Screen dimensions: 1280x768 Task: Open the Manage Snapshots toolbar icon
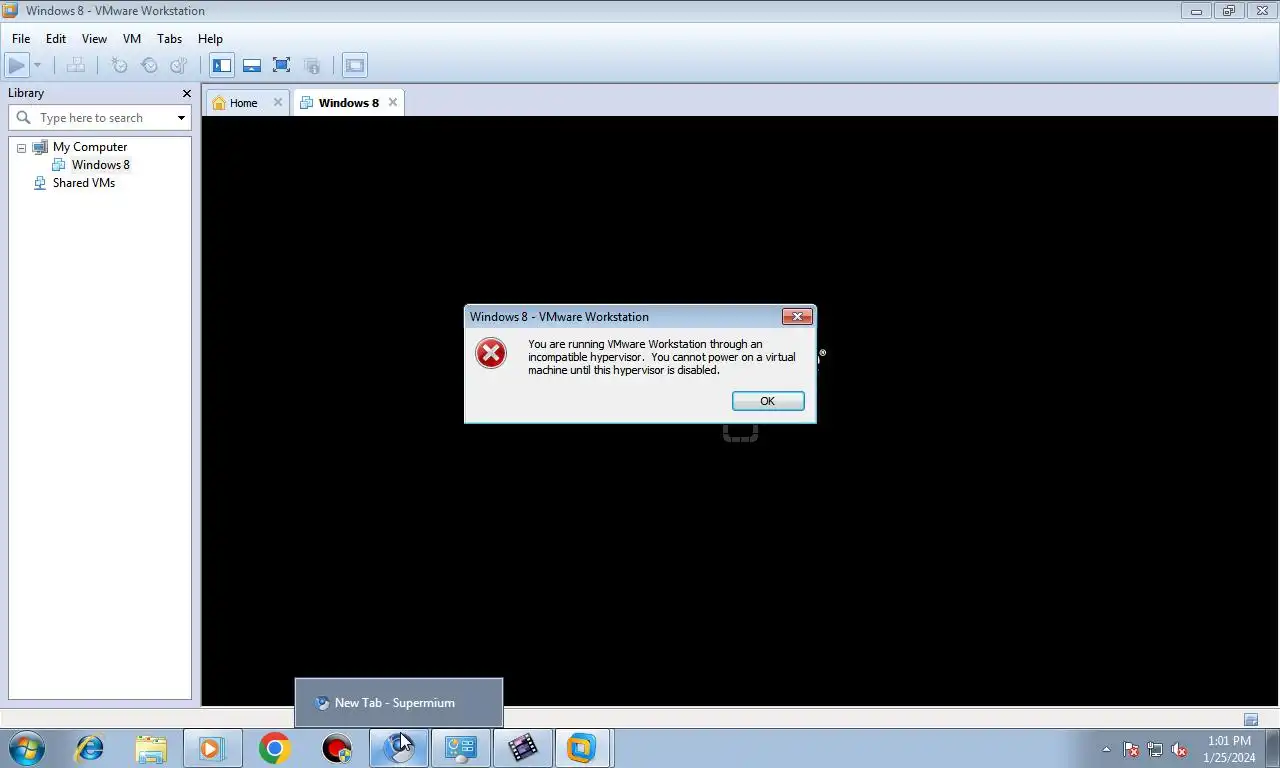click(x=179, y=66)
